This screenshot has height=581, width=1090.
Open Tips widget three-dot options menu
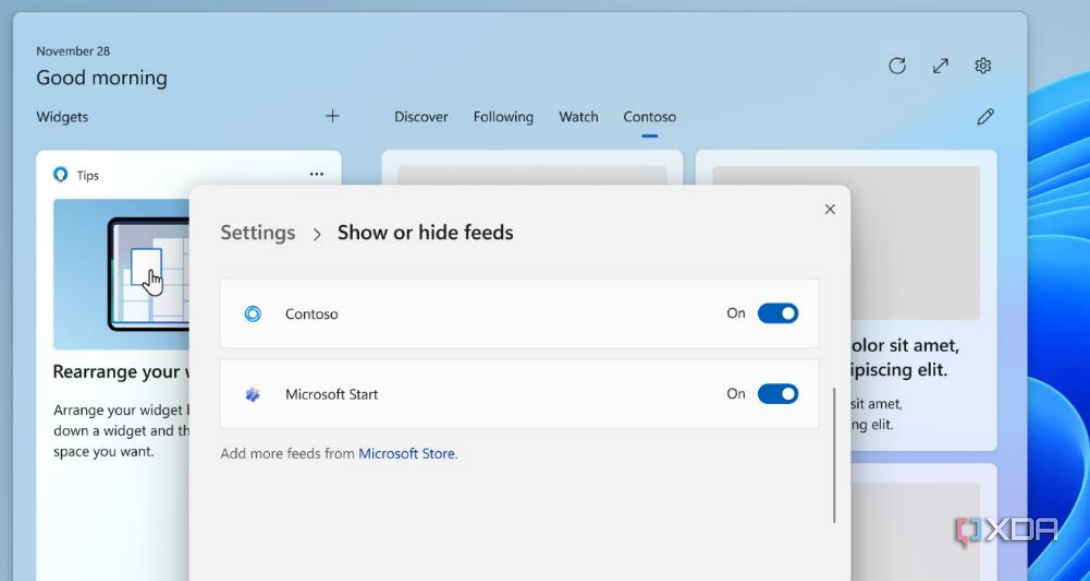(316, 174)
